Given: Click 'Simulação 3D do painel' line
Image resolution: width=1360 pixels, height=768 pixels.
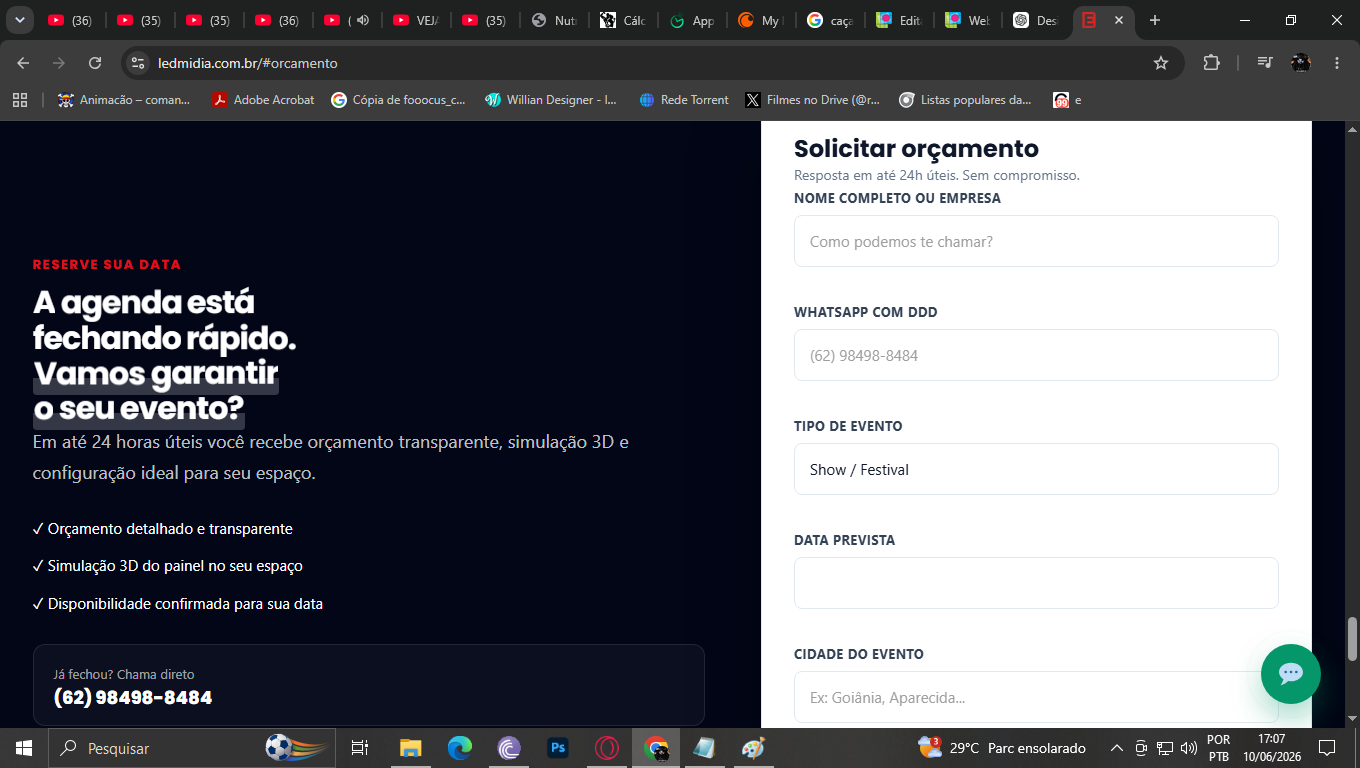Looking at the screenshot, I should pos(167,566).
